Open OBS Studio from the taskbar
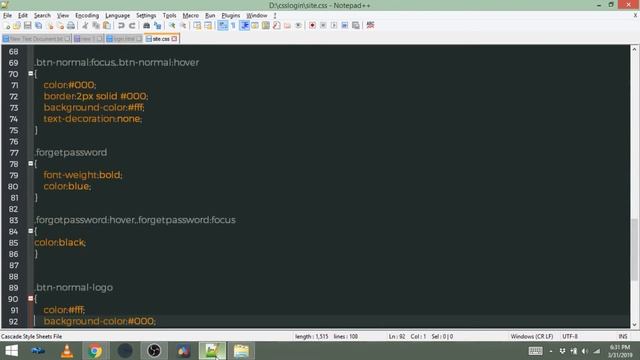Screen dimensions: 640x360 tap(154, 351)
